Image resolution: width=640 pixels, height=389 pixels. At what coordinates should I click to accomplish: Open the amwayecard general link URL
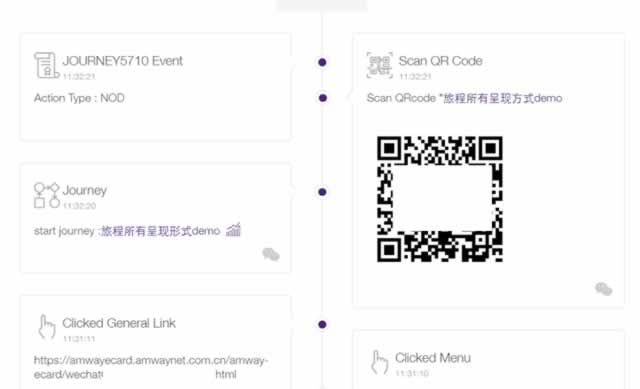(151, 367)
